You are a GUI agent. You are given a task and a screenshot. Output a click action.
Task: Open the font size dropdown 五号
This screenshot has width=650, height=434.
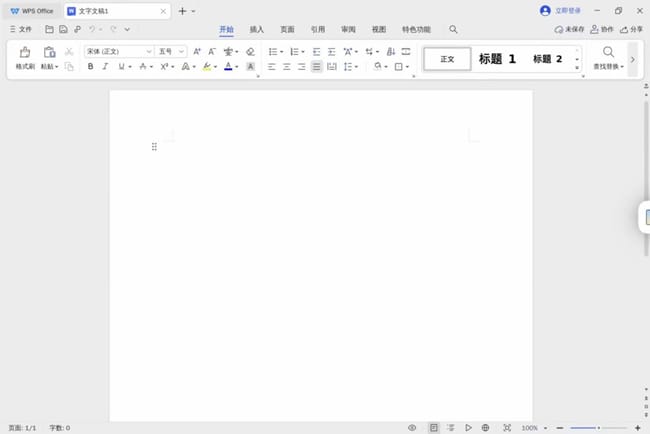(170, 51)
